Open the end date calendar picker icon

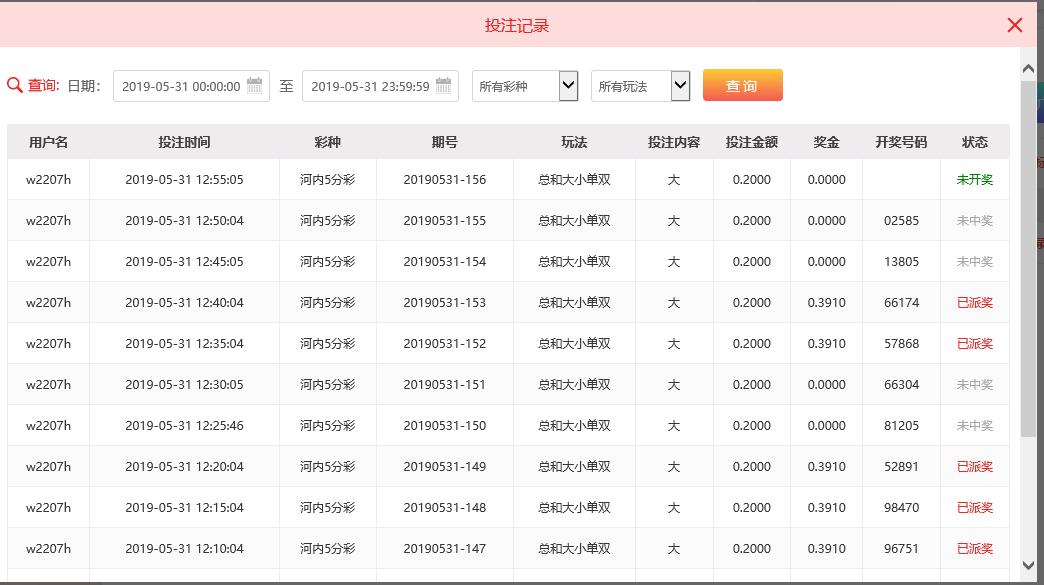(x=443, y=85)
